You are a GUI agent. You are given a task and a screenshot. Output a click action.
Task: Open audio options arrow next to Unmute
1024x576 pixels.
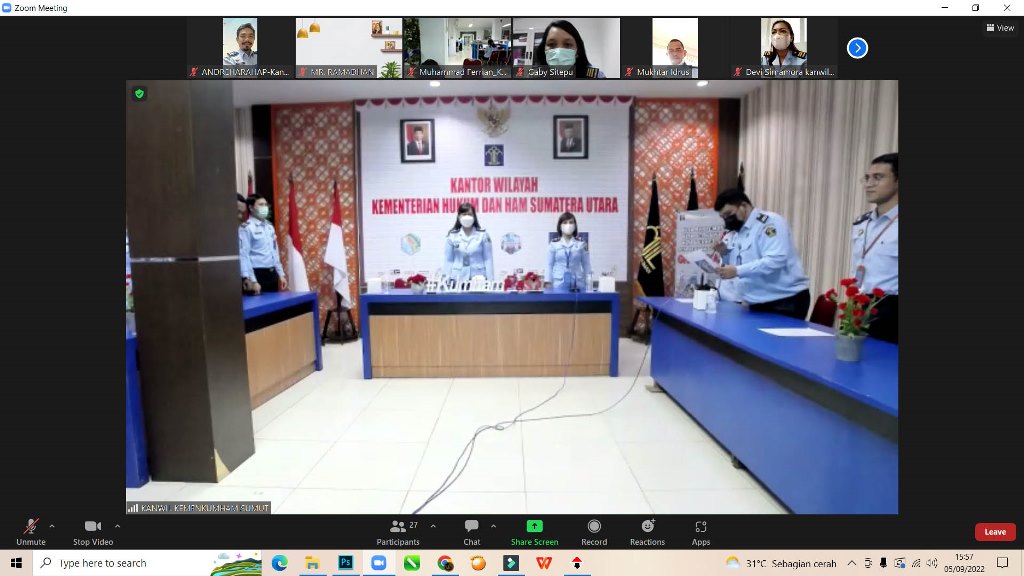tap(52, 526)
